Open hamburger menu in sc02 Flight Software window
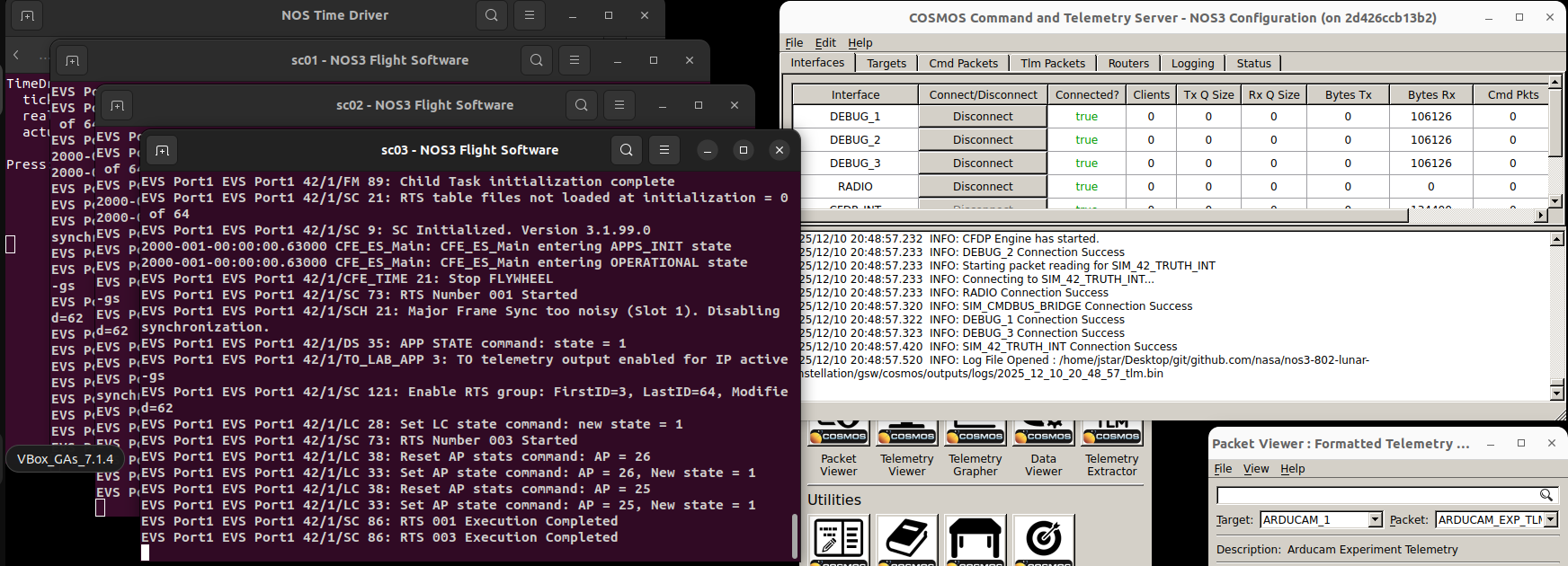The width and height of the screenshot is (1568, 566). 619,105
